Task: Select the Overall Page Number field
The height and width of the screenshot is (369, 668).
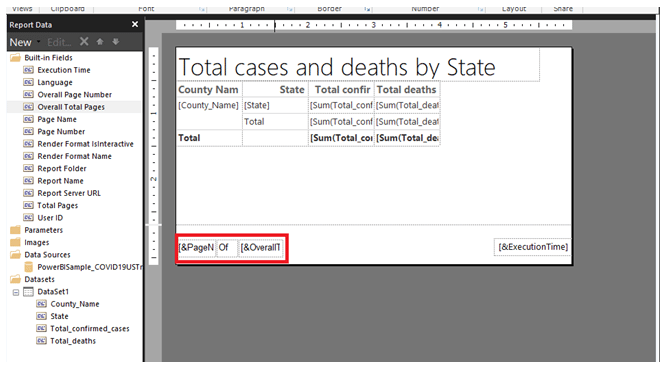Action: click(75, 95)
